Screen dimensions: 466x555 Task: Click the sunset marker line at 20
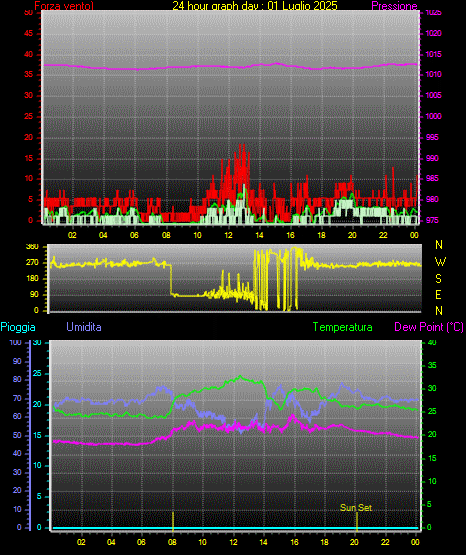[x=357, y=521]
